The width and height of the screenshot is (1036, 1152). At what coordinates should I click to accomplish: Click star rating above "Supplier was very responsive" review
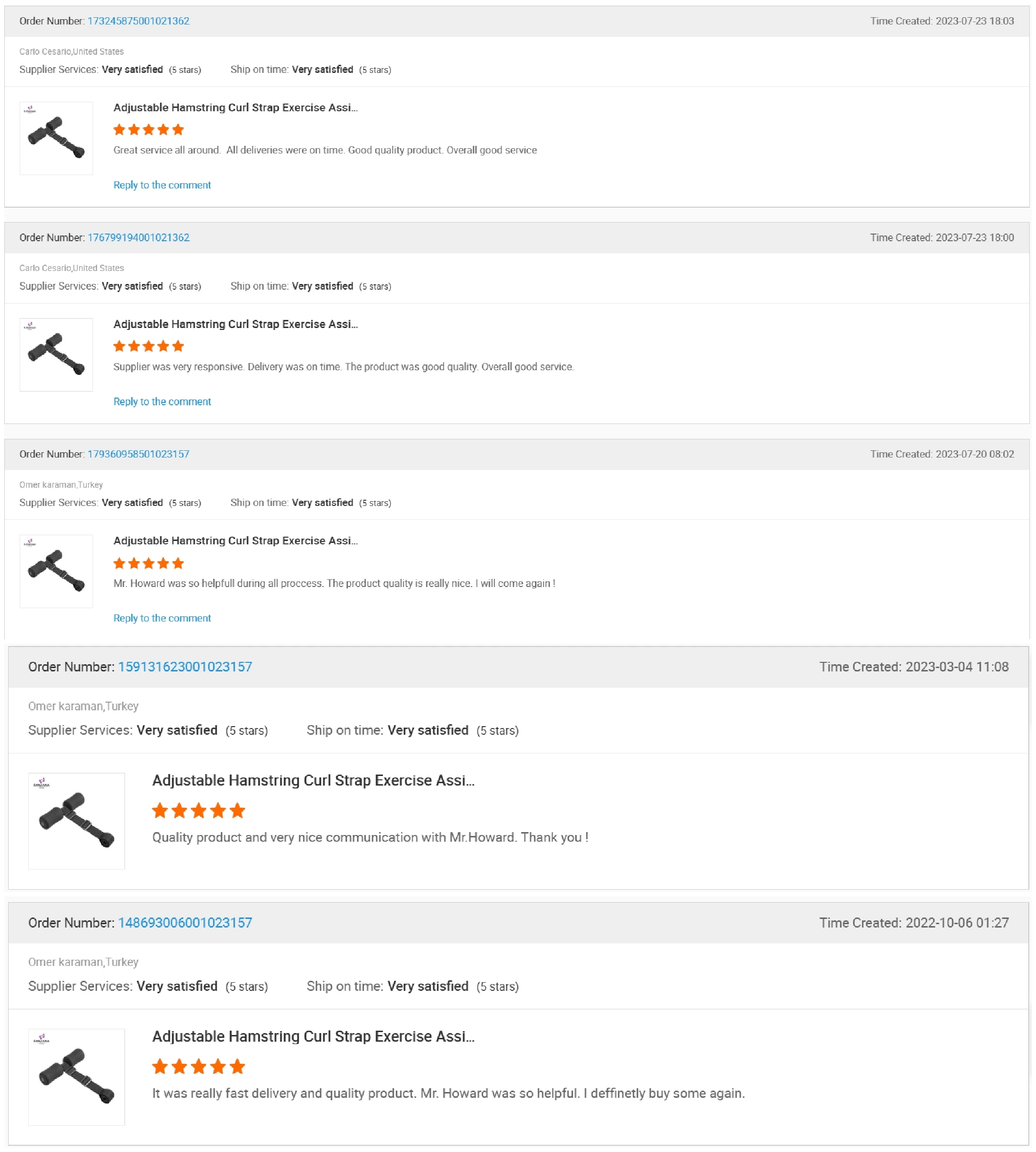click(x=149, y=346)
